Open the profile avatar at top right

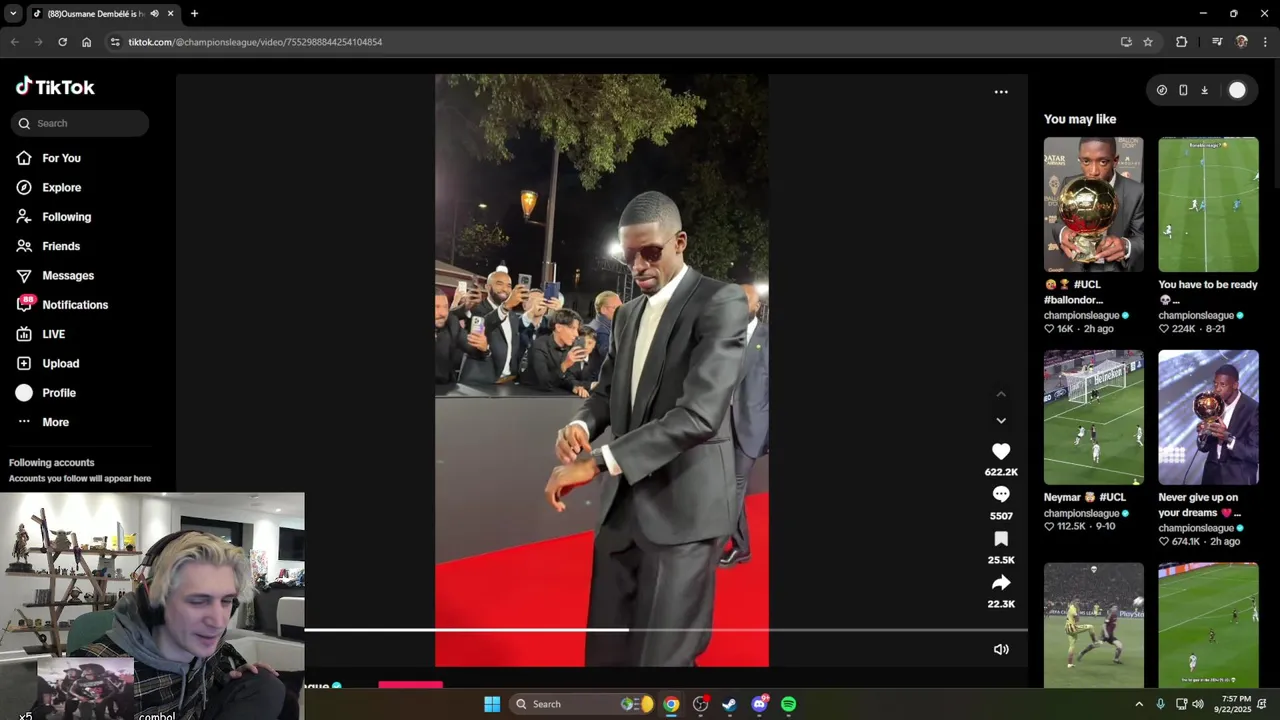click(x=1237, y=90)
